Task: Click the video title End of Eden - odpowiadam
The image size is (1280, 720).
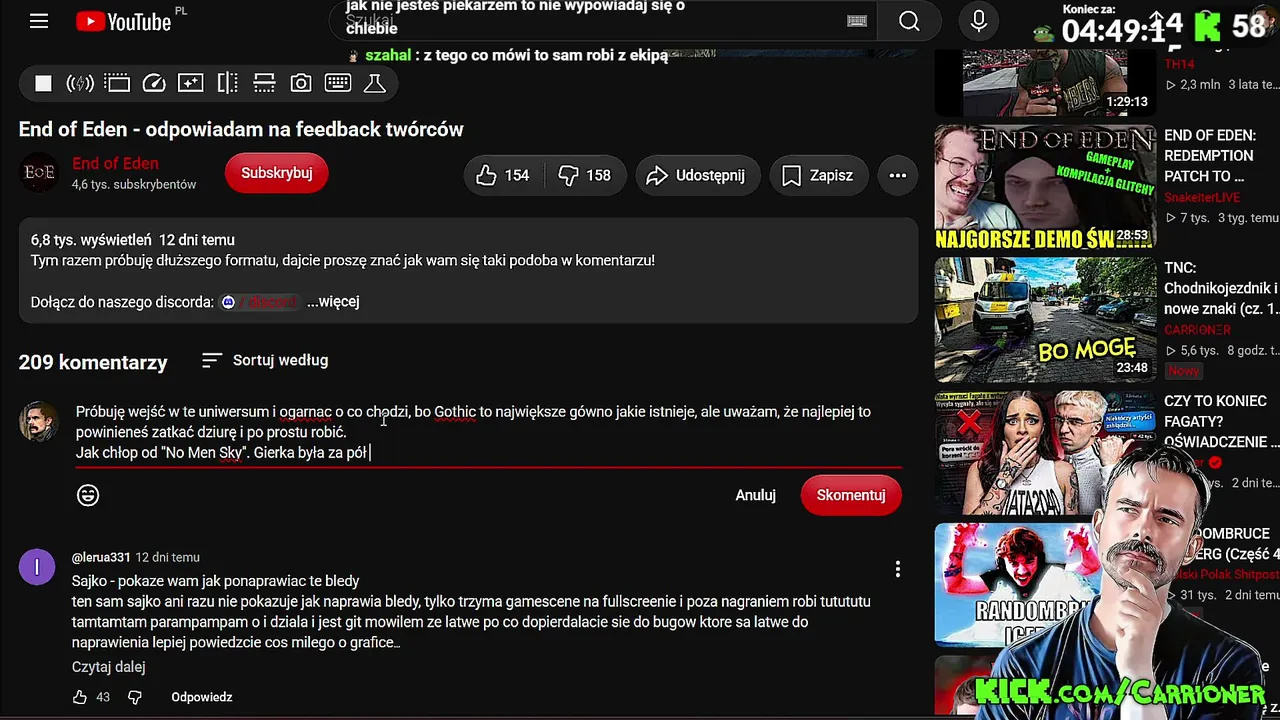Action: [x=241, y=129]
